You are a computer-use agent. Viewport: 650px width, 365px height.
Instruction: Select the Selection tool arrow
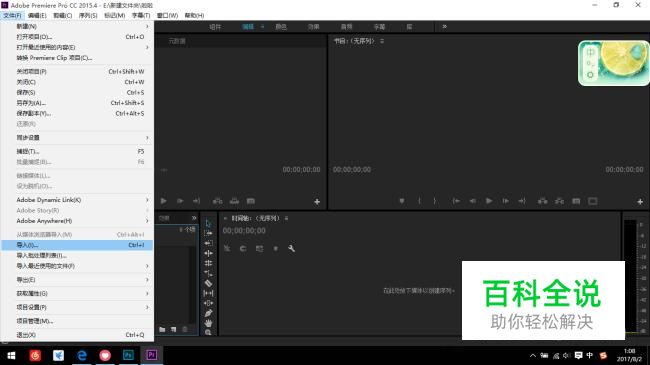point(208,223)
